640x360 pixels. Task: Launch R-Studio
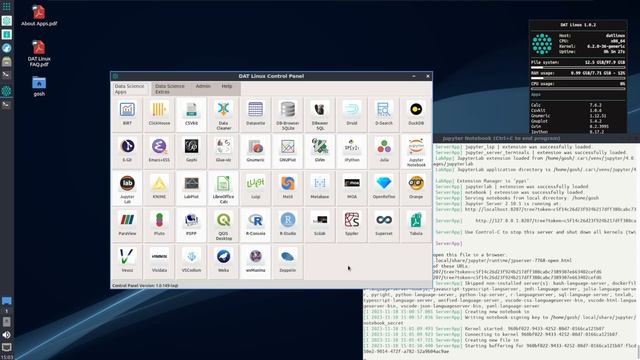pos(287,225)
